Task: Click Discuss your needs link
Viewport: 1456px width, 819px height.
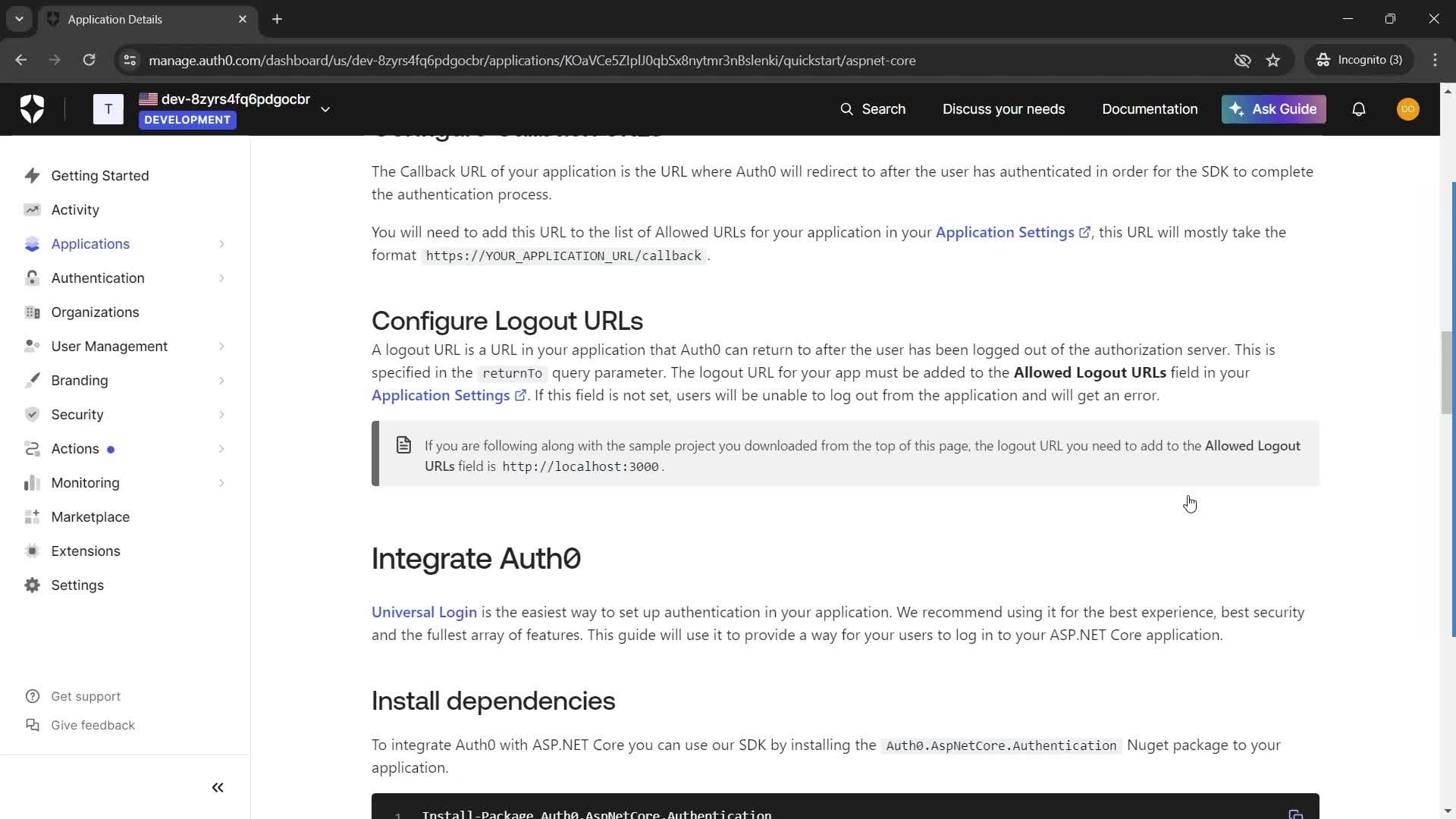Action: pos(1003,109)
